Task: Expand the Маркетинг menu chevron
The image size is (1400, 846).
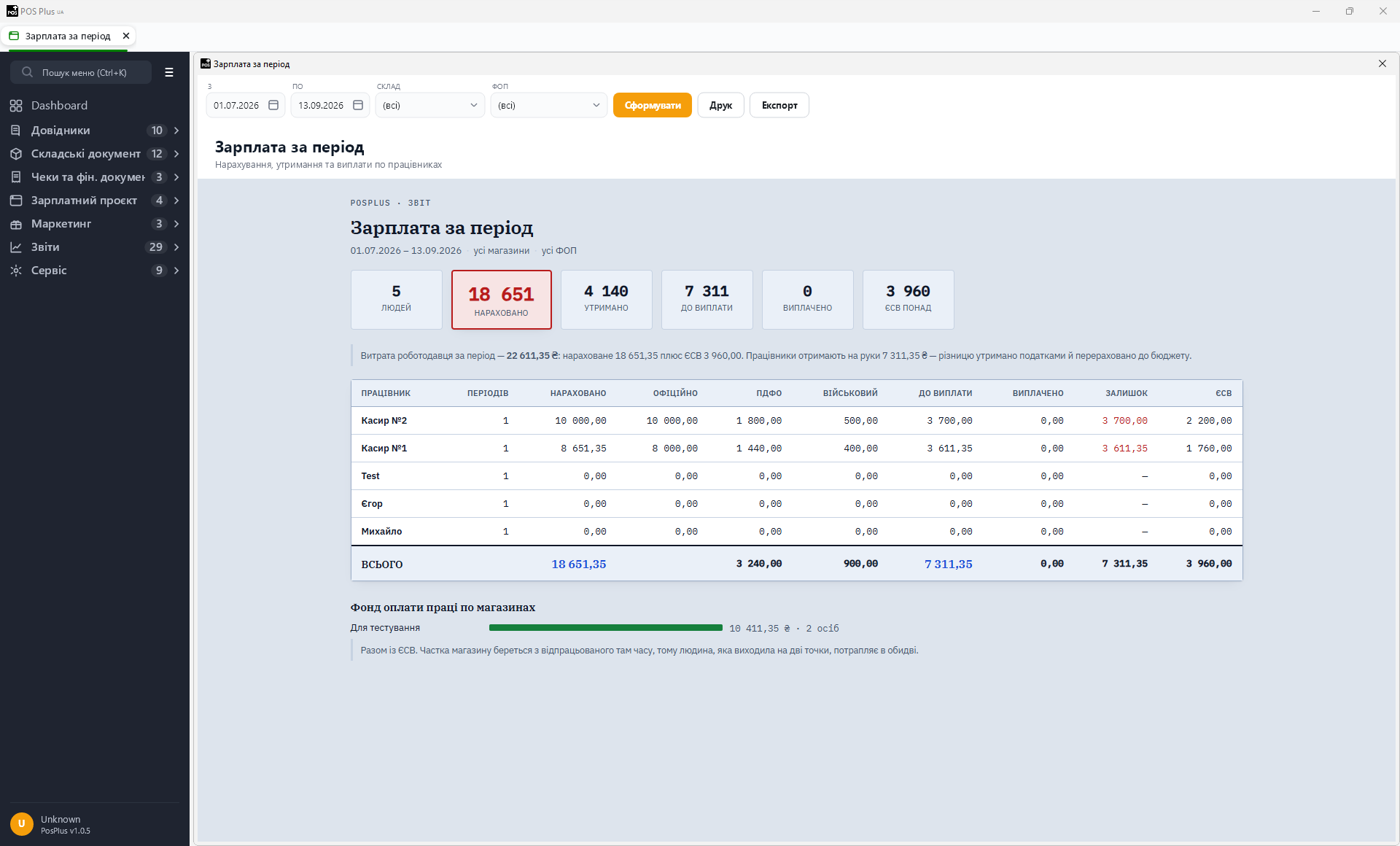Action: (x=176, y=224)
